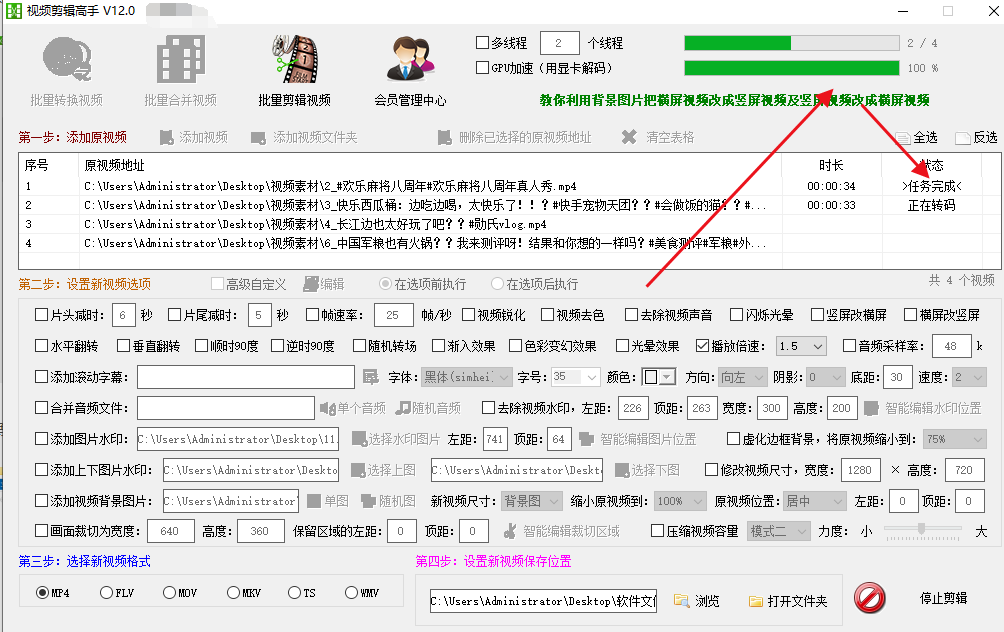This screenshot has width=1004, height=632.
Task: Click the 打开文件夹 button label
Action: pyautogui.click(x=798, y=601)
